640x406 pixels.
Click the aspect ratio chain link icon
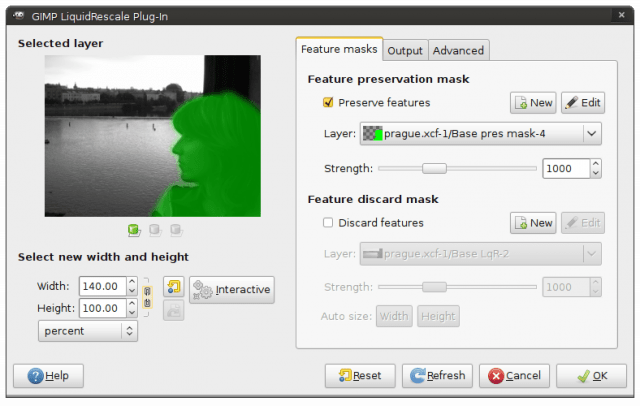pyautogui.click(x=148, y=297)
